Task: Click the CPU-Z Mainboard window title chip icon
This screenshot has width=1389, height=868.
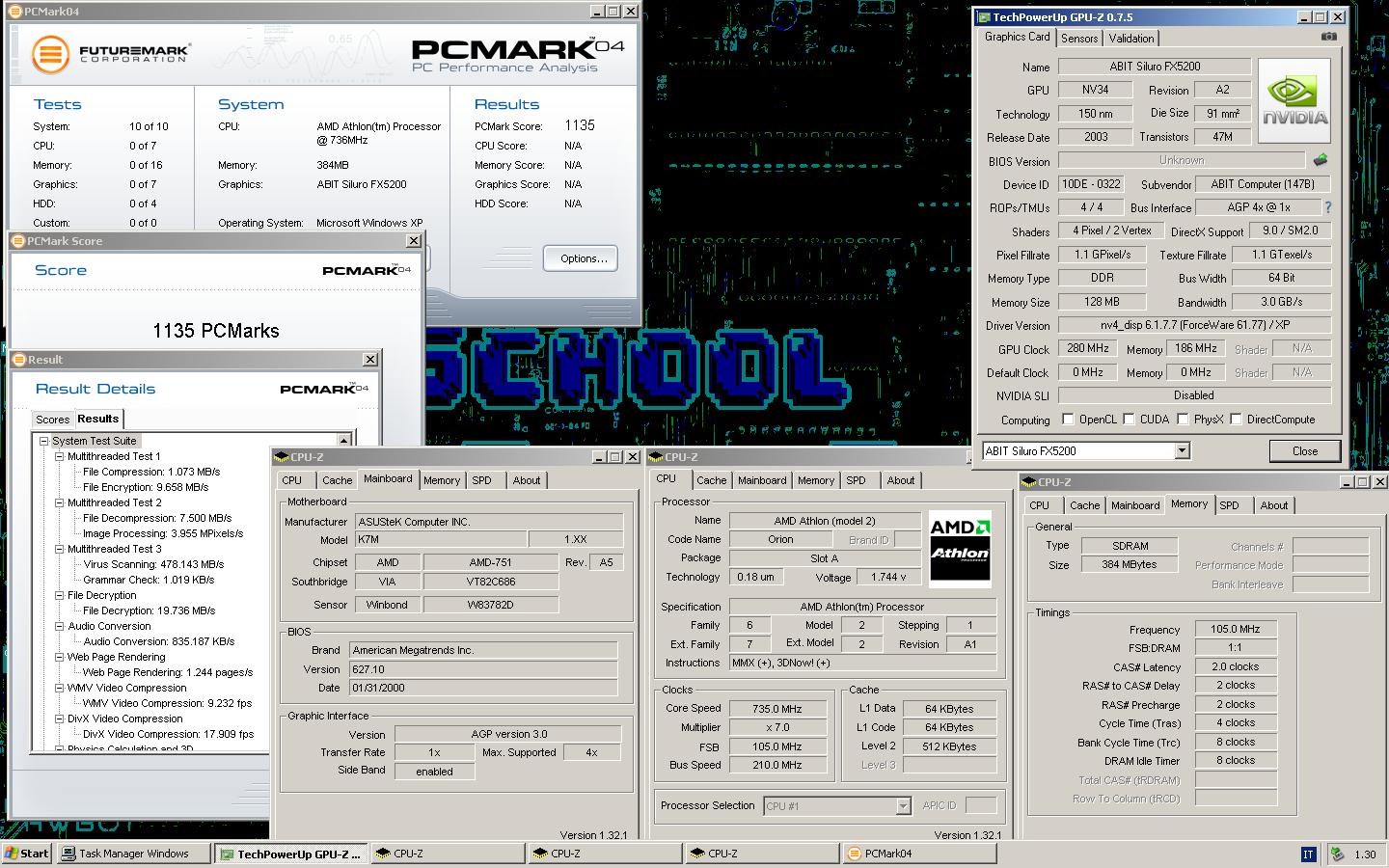Action: coord(281,457)
